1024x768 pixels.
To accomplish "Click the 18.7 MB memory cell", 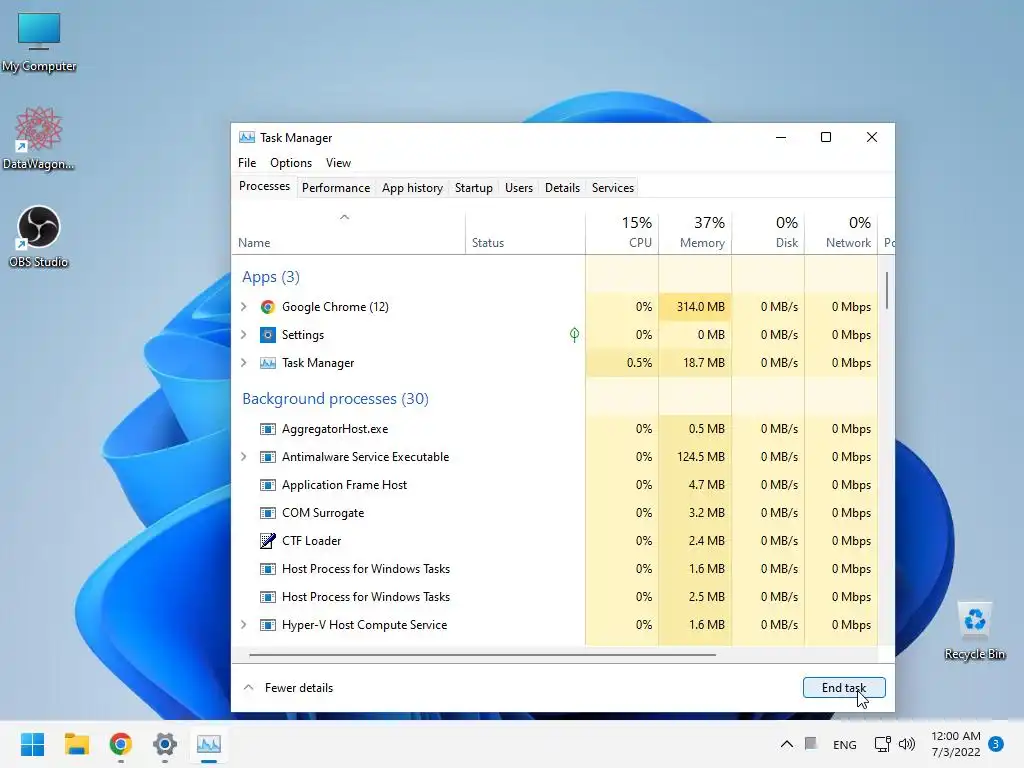I will (x=696, y=363).
